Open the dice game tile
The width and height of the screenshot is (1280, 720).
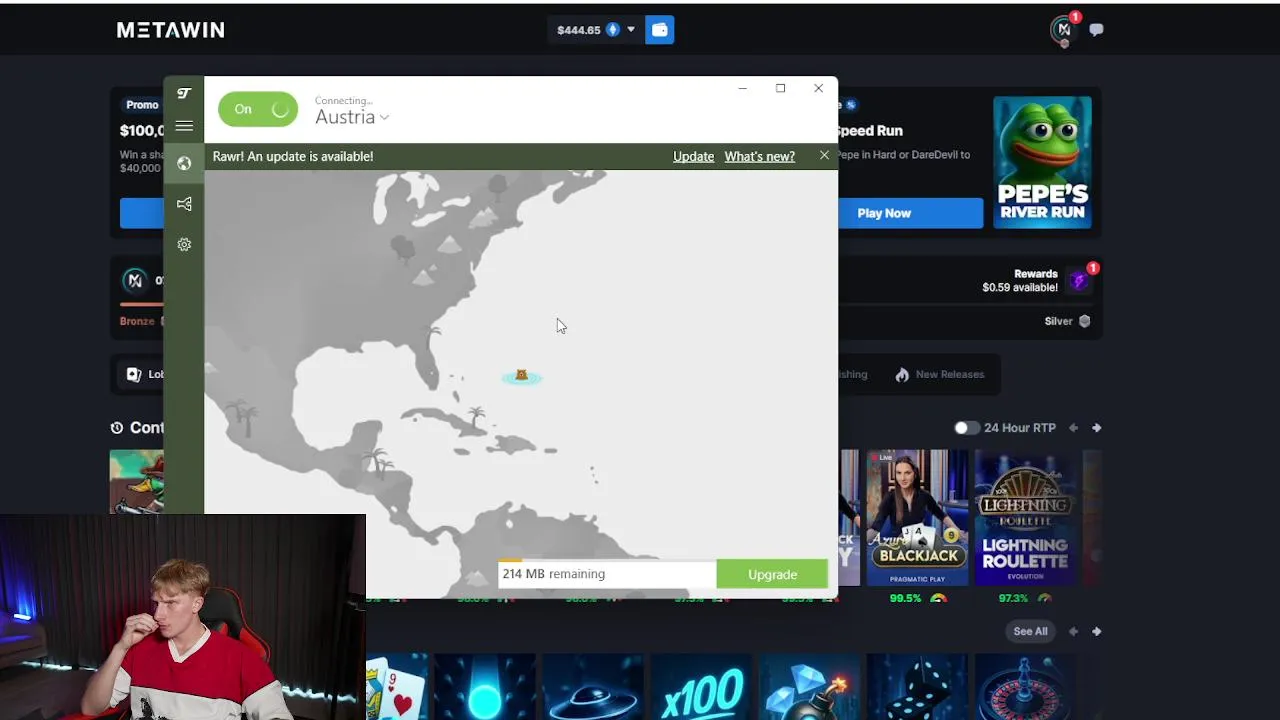coord(917,688)
